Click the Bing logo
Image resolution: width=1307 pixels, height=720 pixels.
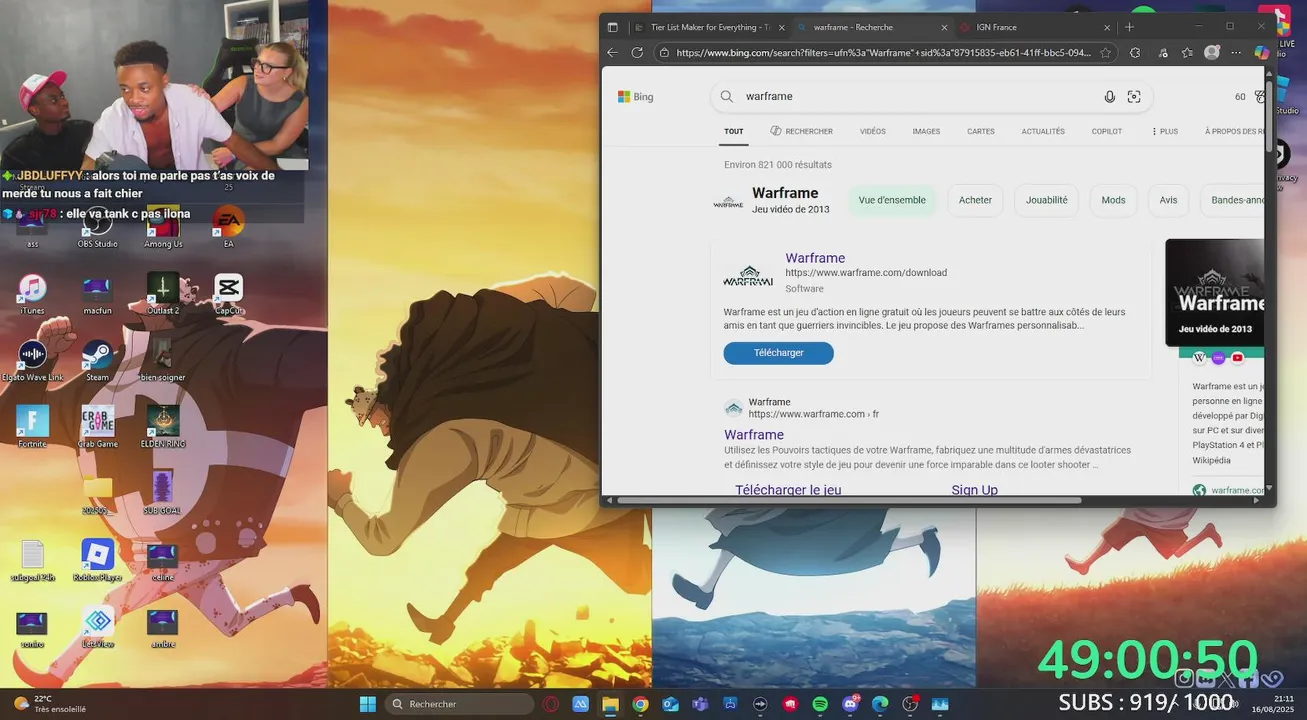636,97
